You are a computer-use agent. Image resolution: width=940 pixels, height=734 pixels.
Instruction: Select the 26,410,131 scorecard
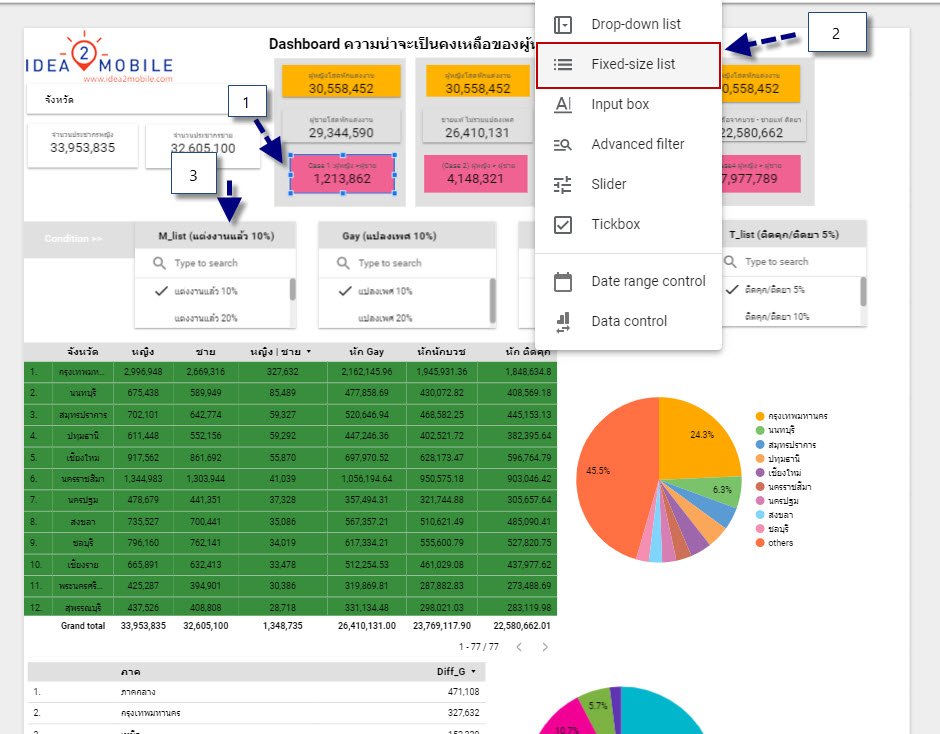tap(477, 126)
